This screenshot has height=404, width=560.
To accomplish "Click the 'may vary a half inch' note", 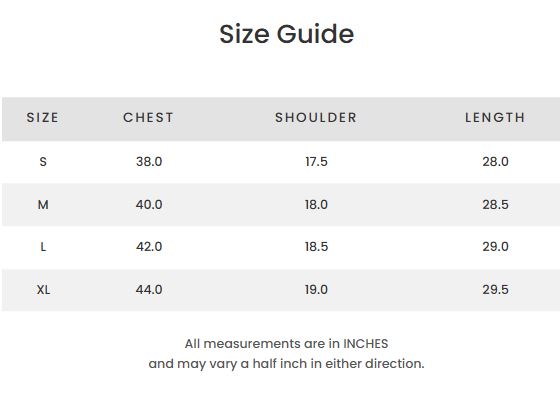I will coord(286,364).
